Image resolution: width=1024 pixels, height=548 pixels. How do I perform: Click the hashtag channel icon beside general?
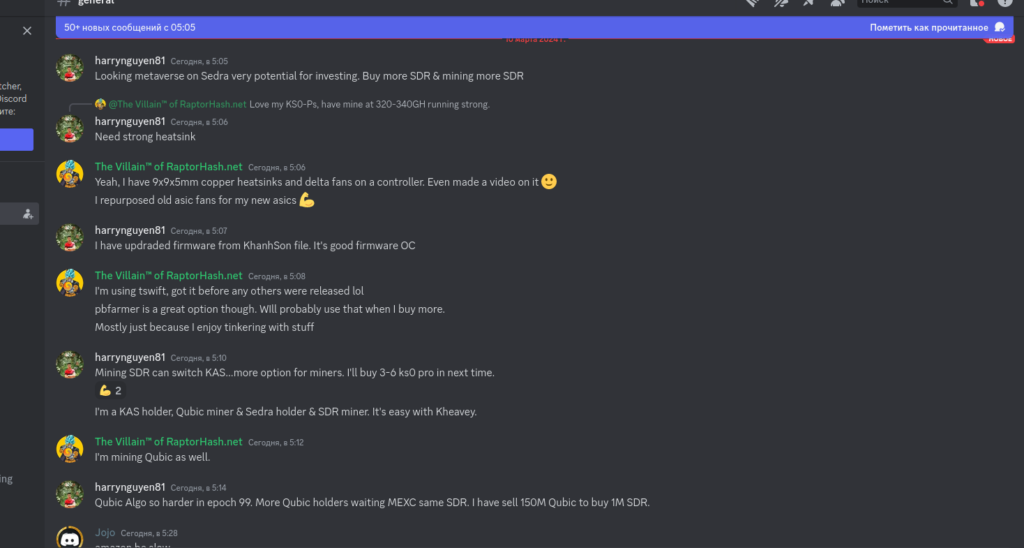(63, 3)
